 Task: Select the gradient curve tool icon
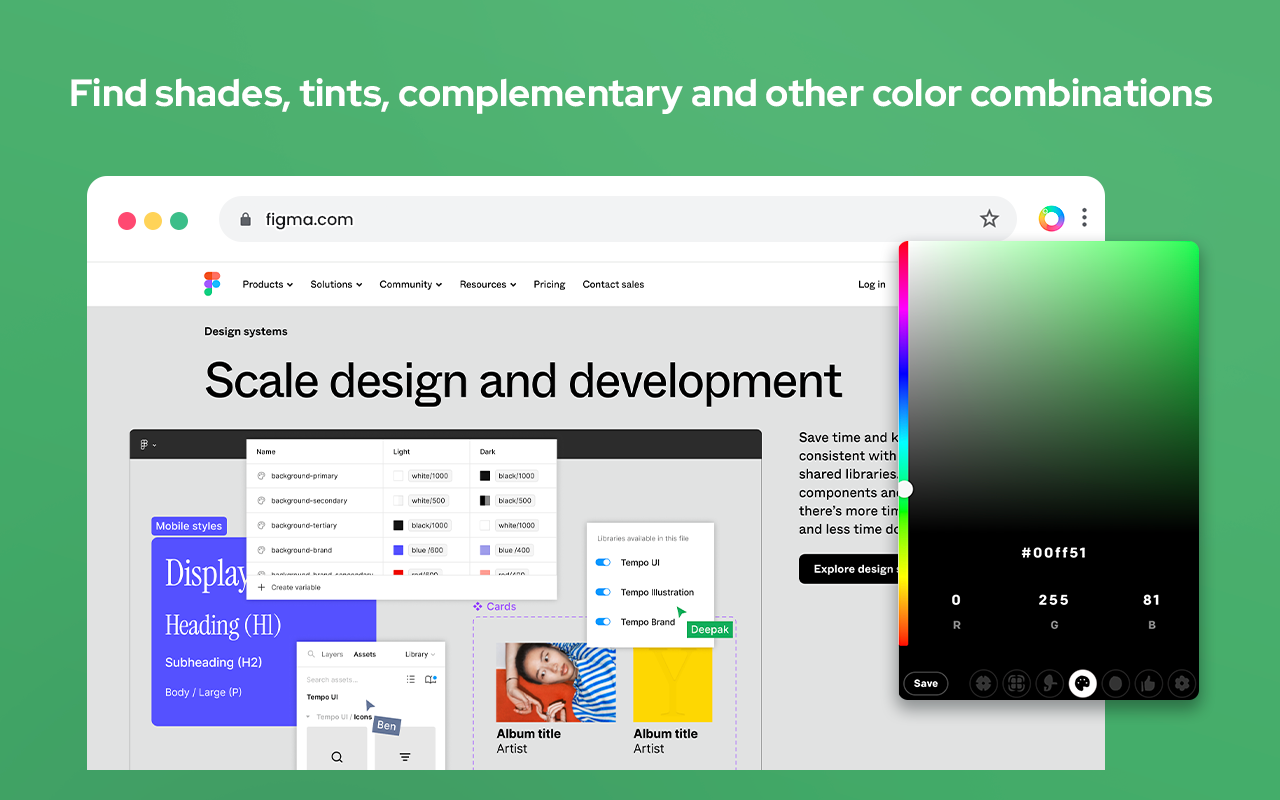[1049, 684]
